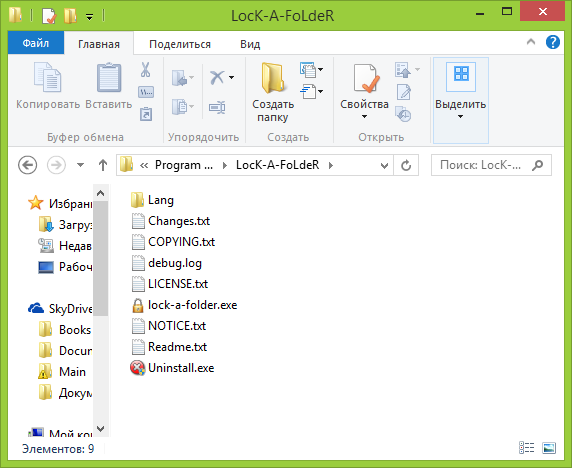The image size is (572, 468).
Task: Select the lock-a-folder.exe file
Action: click(184, 305)
